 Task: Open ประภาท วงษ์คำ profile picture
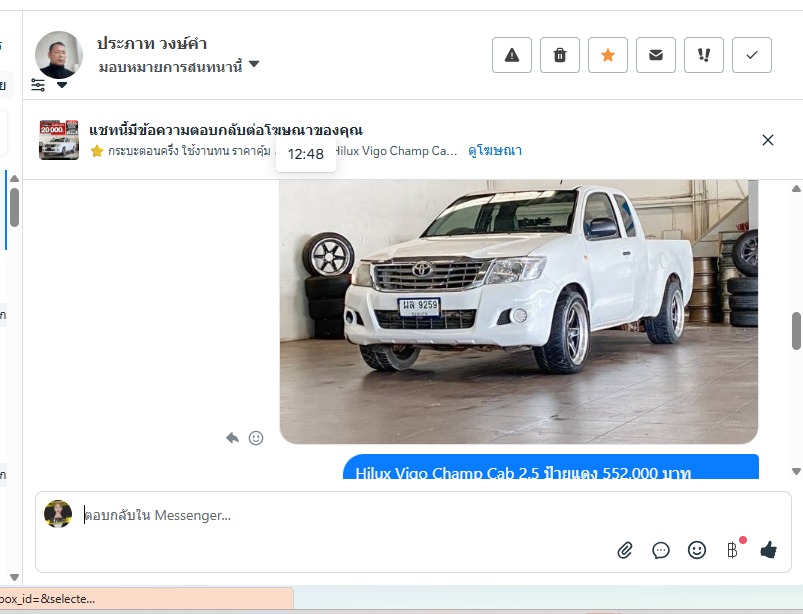click(x=59, y=55)
